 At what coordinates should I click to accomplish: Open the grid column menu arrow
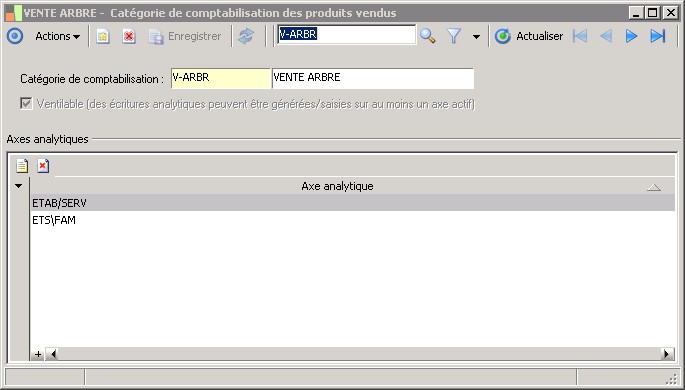click(18, 186)
